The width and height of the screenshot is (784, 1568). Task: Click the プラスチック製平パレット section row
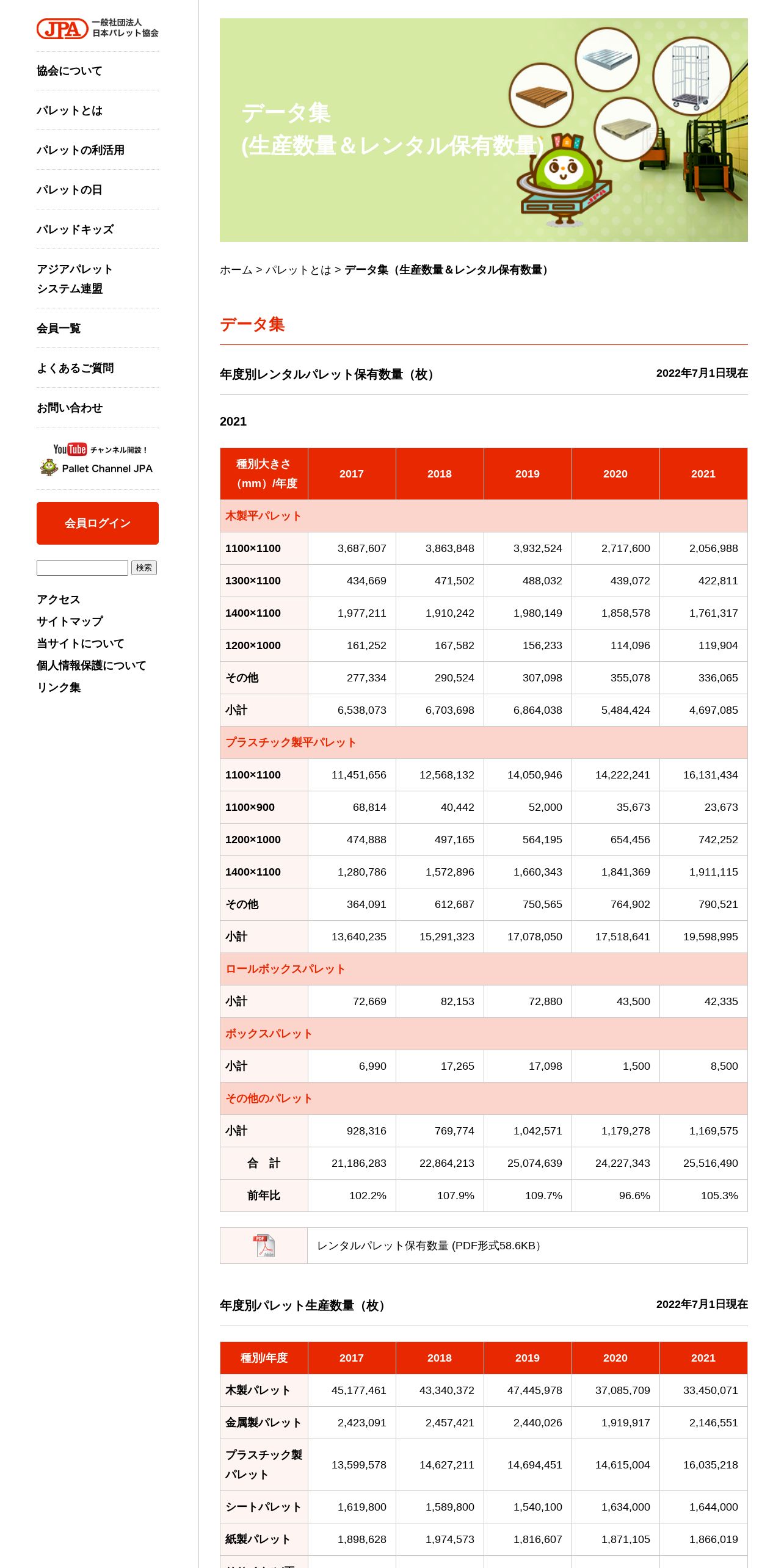click(x=484, y=742)
